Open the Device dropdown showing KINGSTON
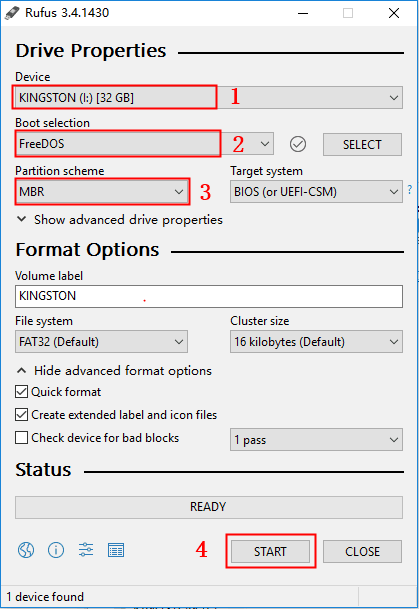 pos(209,97)
